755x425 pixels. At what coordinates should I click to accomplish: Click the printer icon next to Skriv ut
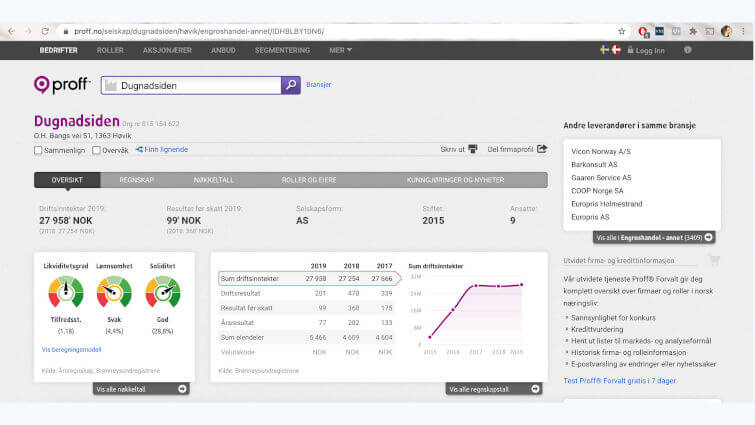[473, 149]
